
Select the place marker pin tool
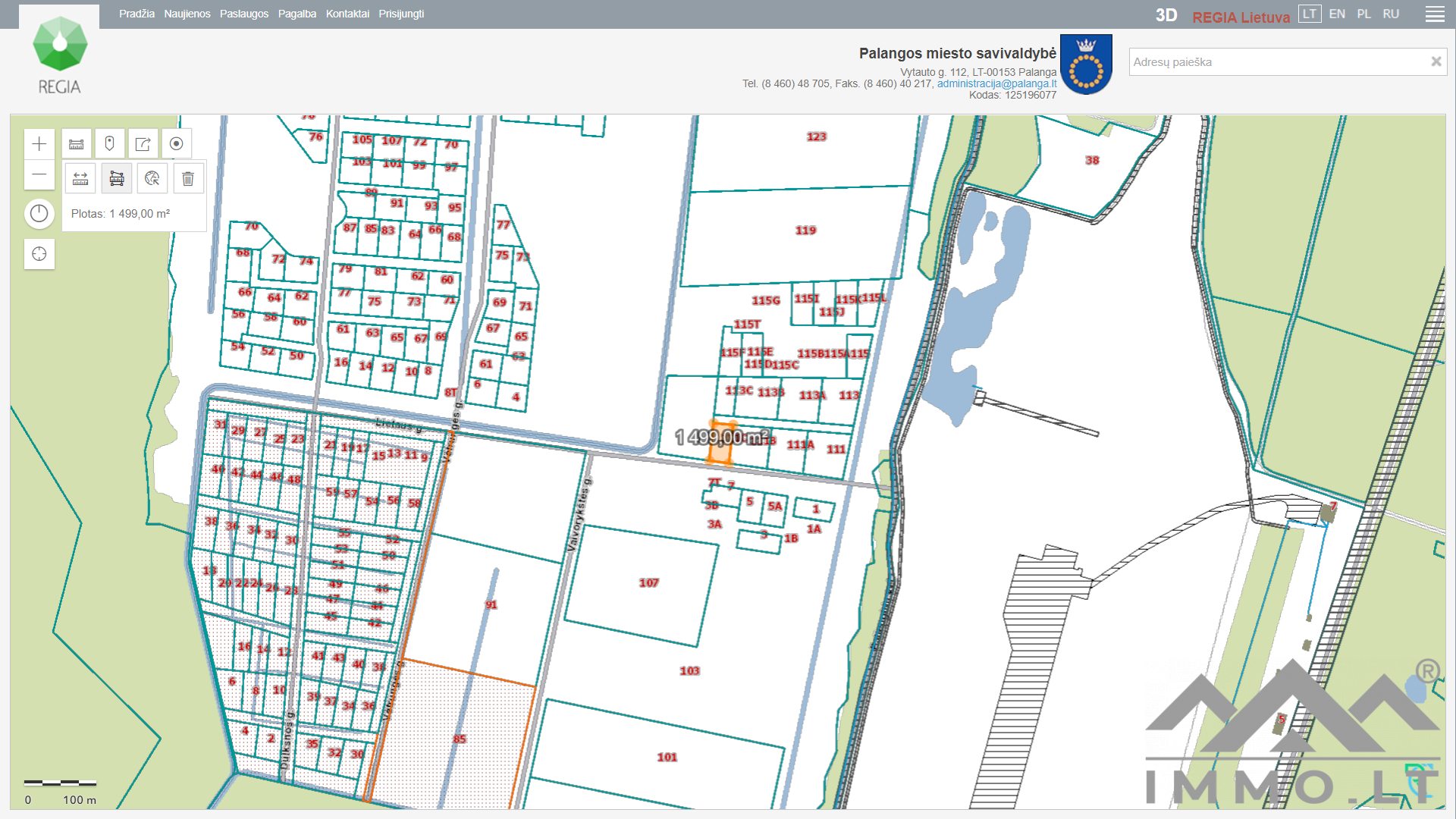pyautogui.click(x=110, y=144)
